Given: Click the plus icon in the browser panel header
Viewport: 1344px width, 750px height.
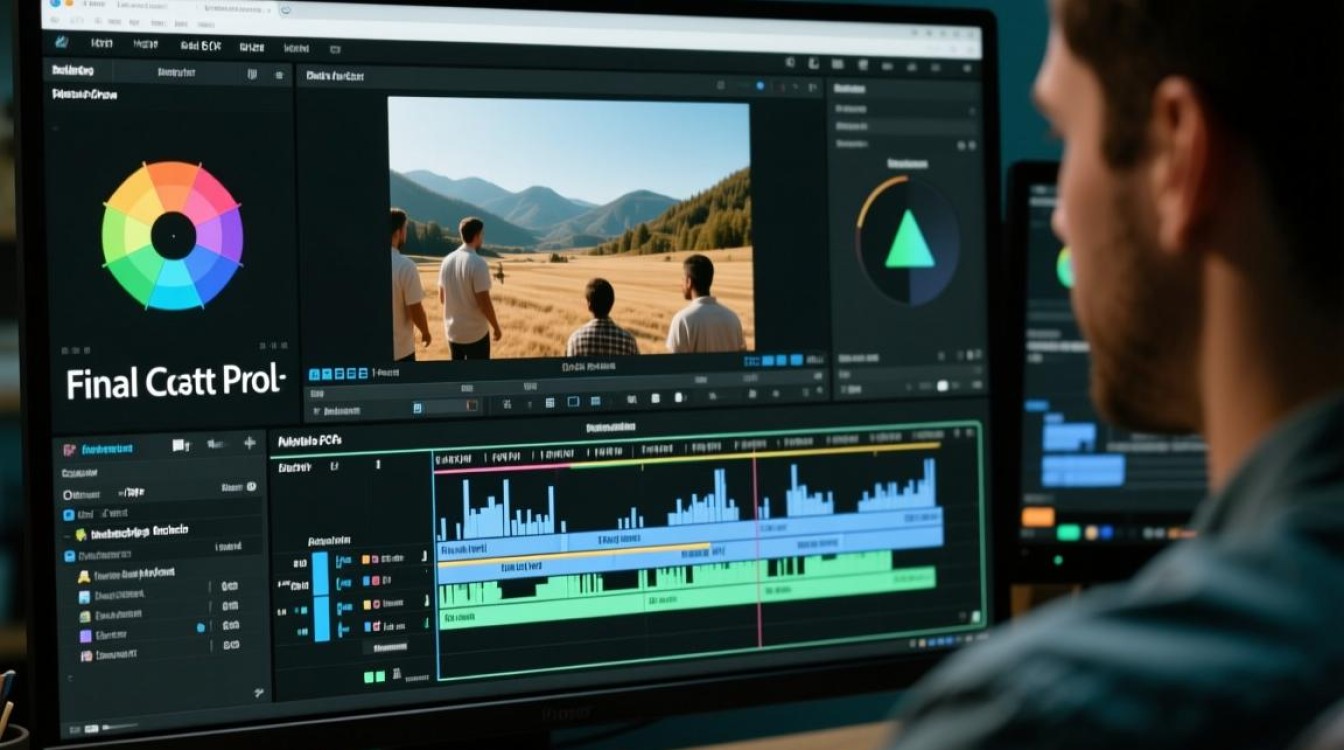Looking at the screenshot, I should (x=249, y=443).
